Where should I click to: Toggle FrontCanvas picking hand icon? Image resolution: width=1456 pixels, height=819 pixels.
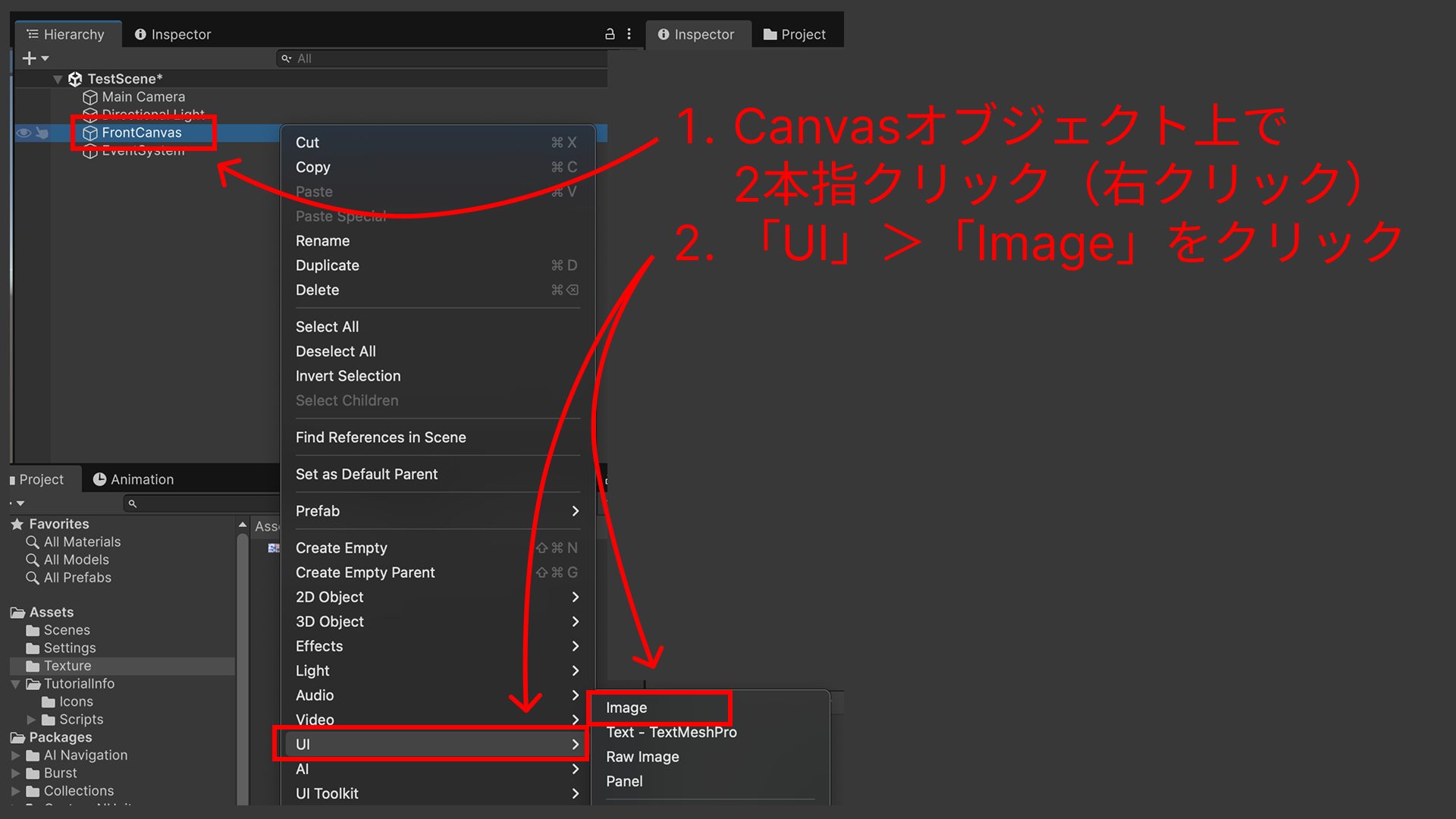42,133
